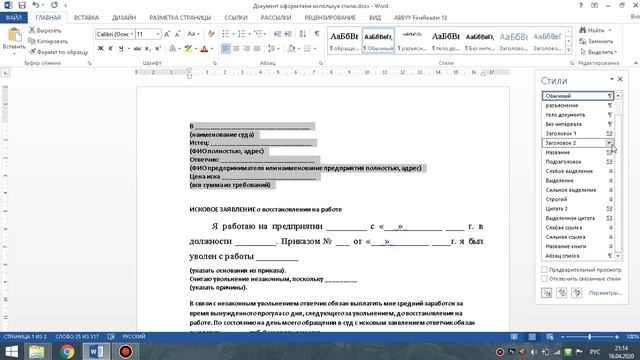Click the New Style button in Стили pane
The image size is (640, 360).
tap(547, 293)
